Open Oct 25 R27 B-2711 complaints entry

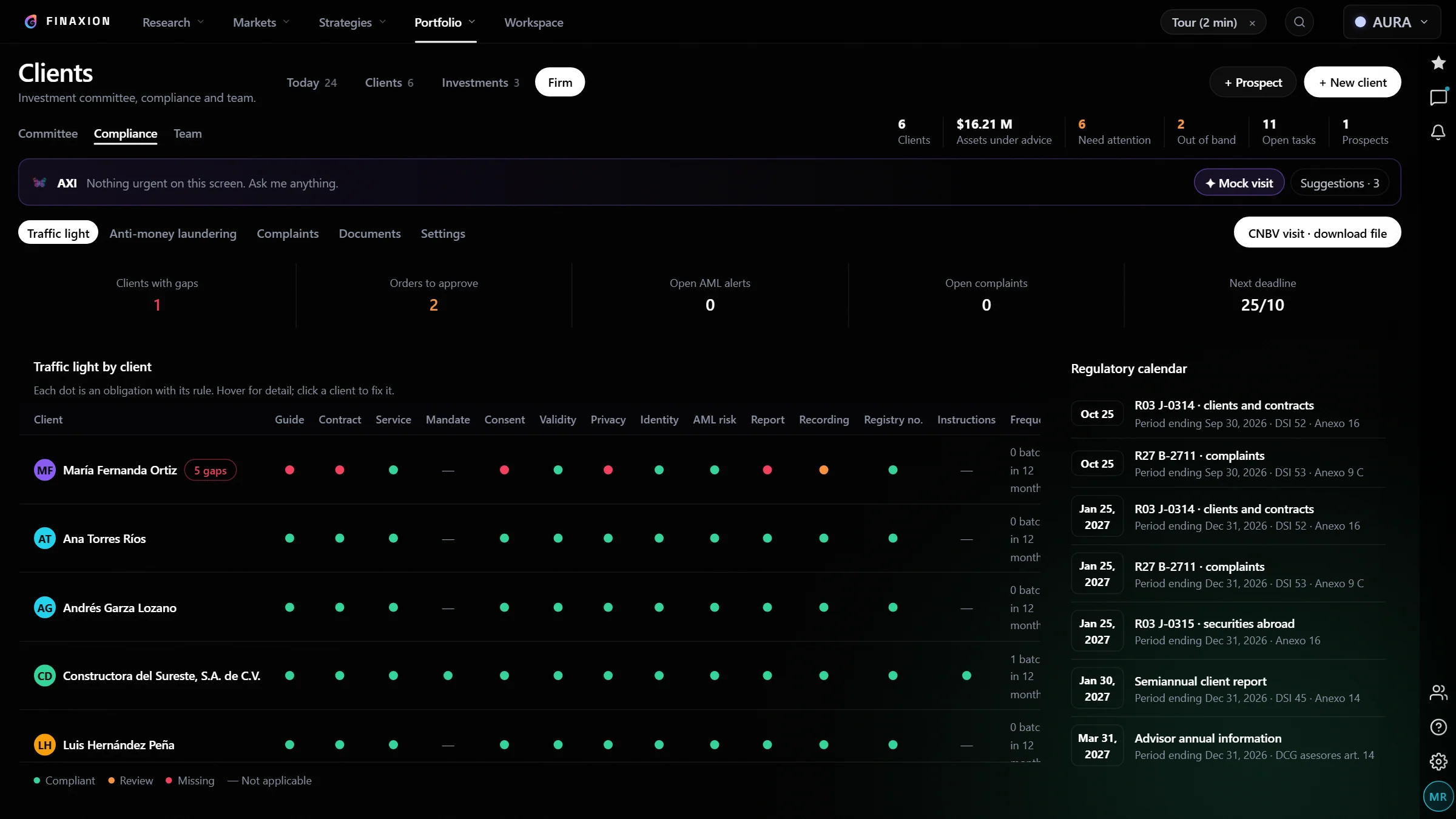click(1228, 463)
